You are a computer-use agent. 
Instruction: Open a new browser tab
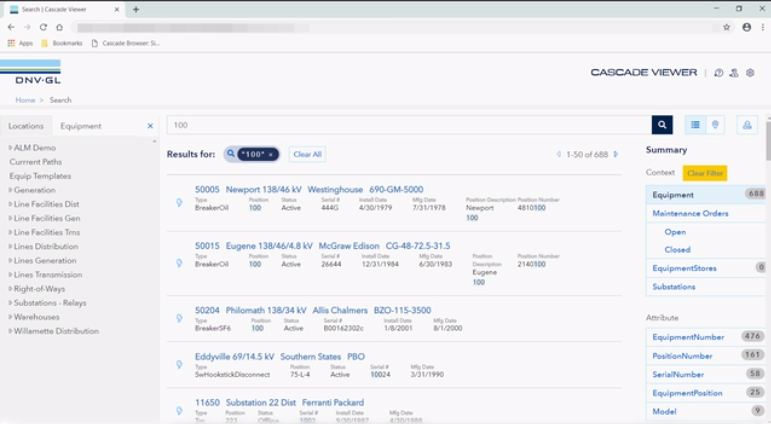[136, 9]
